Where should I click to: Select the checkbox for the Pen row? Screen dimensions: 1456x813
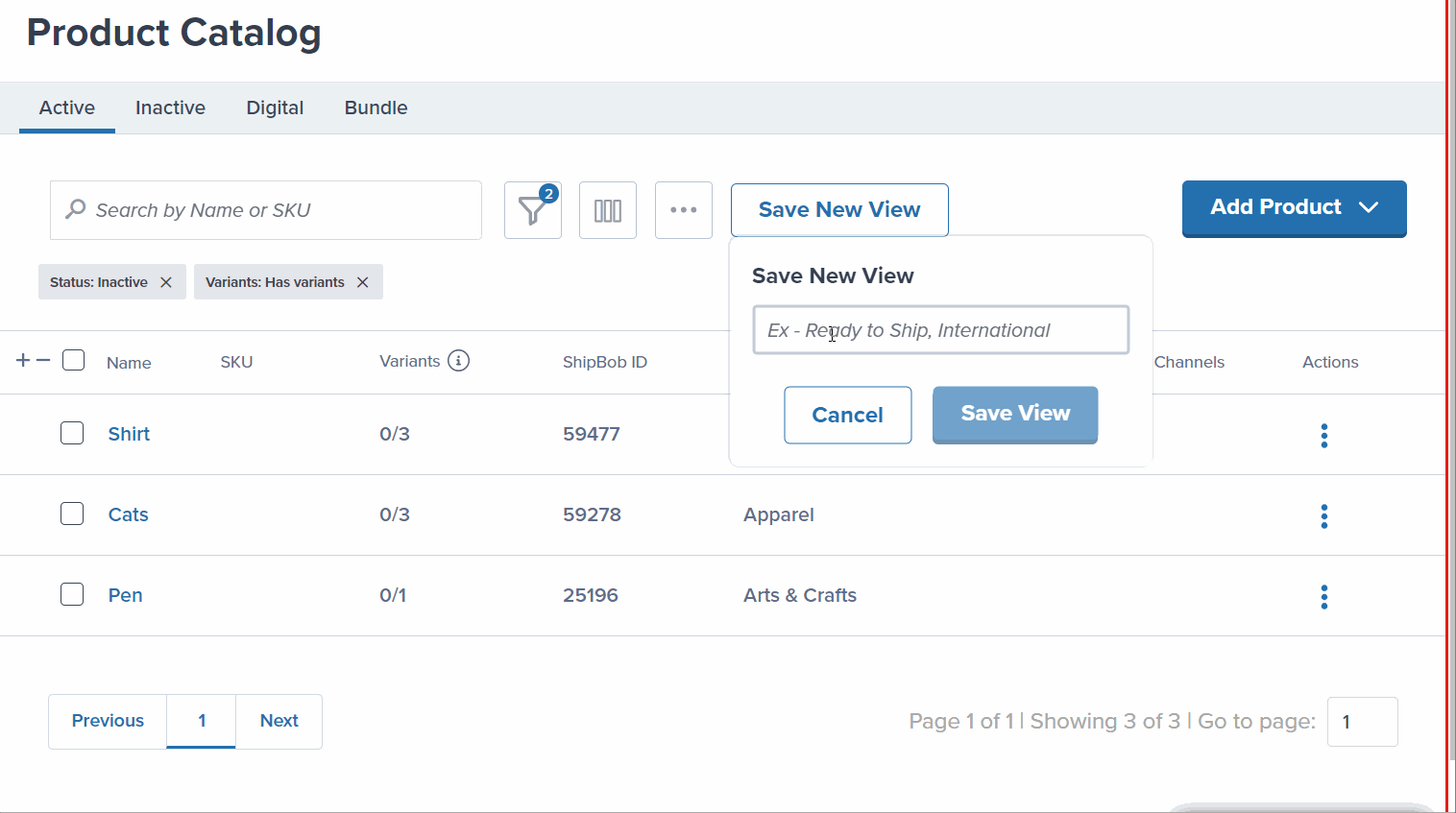[72, 594]
